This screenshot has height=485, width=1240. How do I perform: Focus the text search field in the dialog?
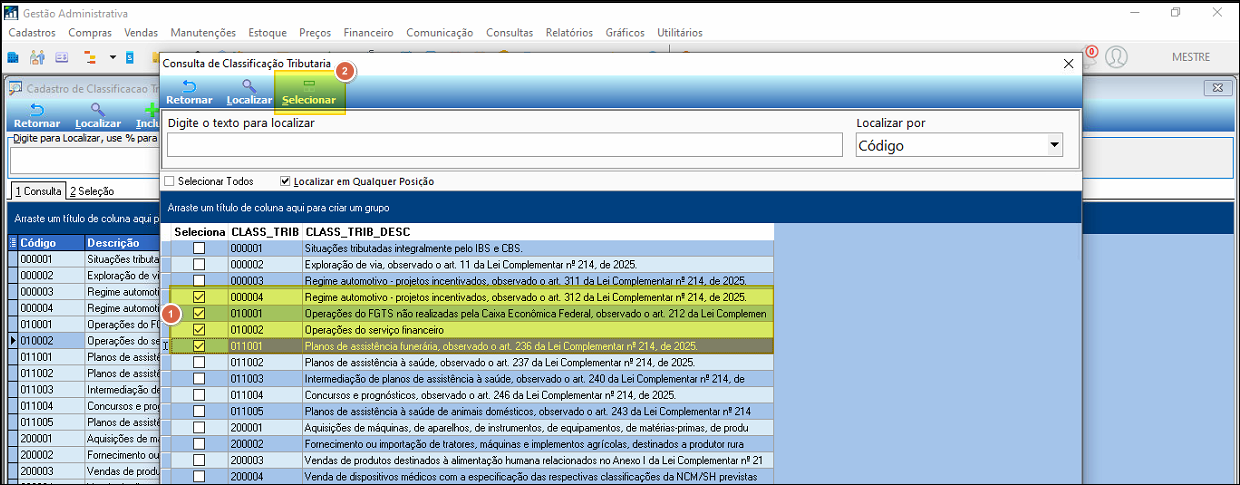[505, 145]
